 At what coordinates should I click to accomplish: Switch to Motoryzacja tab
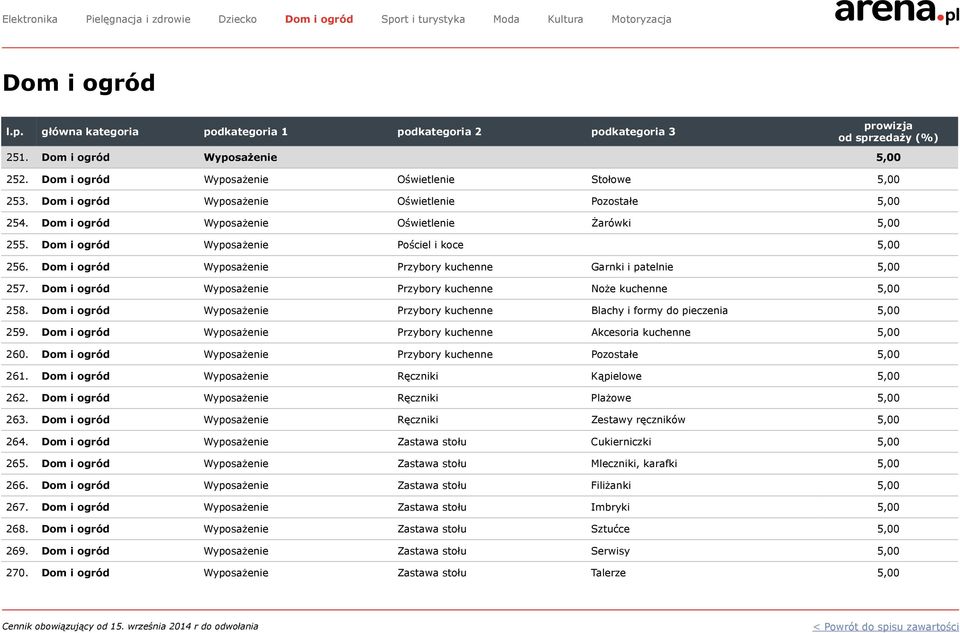pos(641,20)
